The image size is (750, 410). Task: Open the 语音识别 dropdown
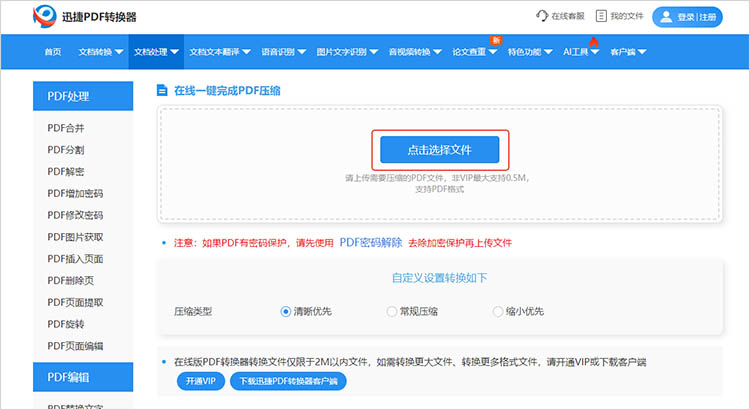(x=284, y=52)
